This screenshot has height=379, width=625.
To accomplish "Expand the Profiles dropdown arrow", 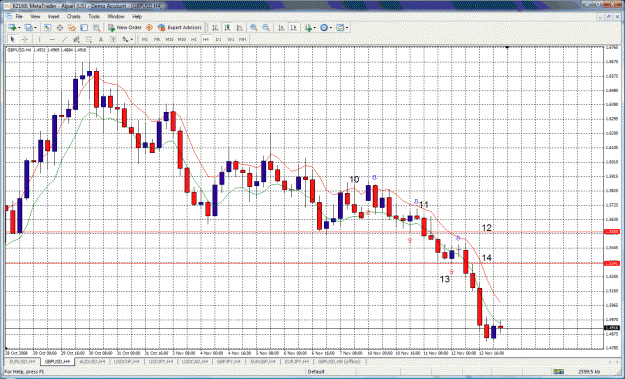I will pos(35,27).
